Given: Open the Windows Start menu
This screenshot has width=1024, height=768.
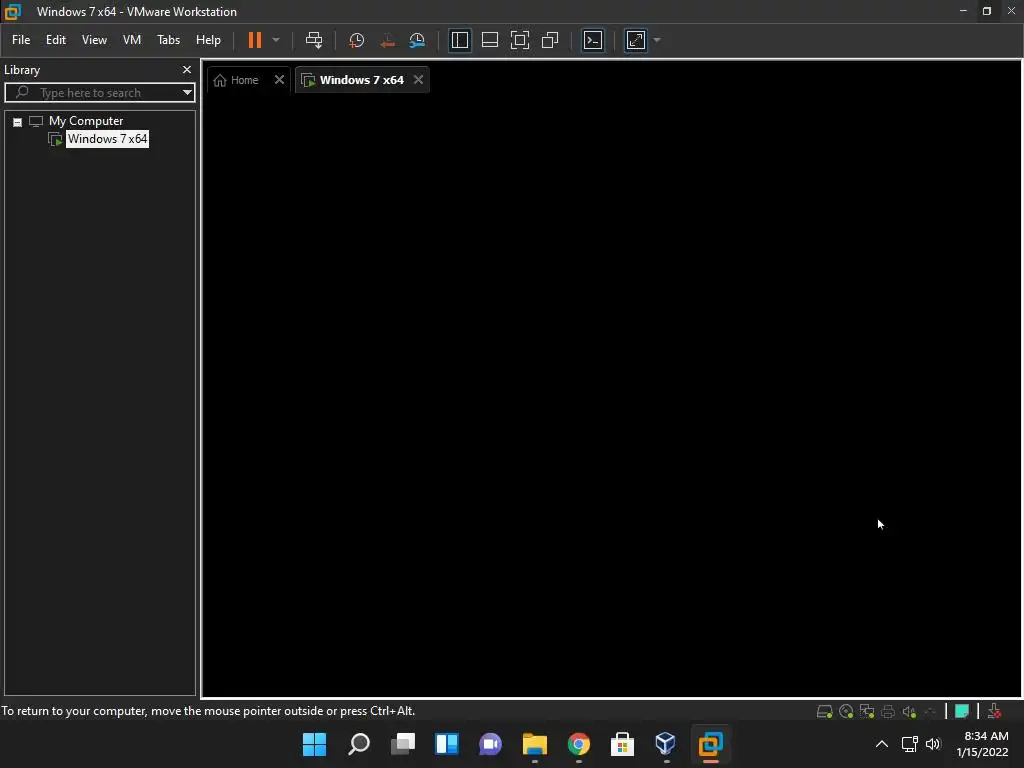Looking at the screenshot, I should (314, 744).
